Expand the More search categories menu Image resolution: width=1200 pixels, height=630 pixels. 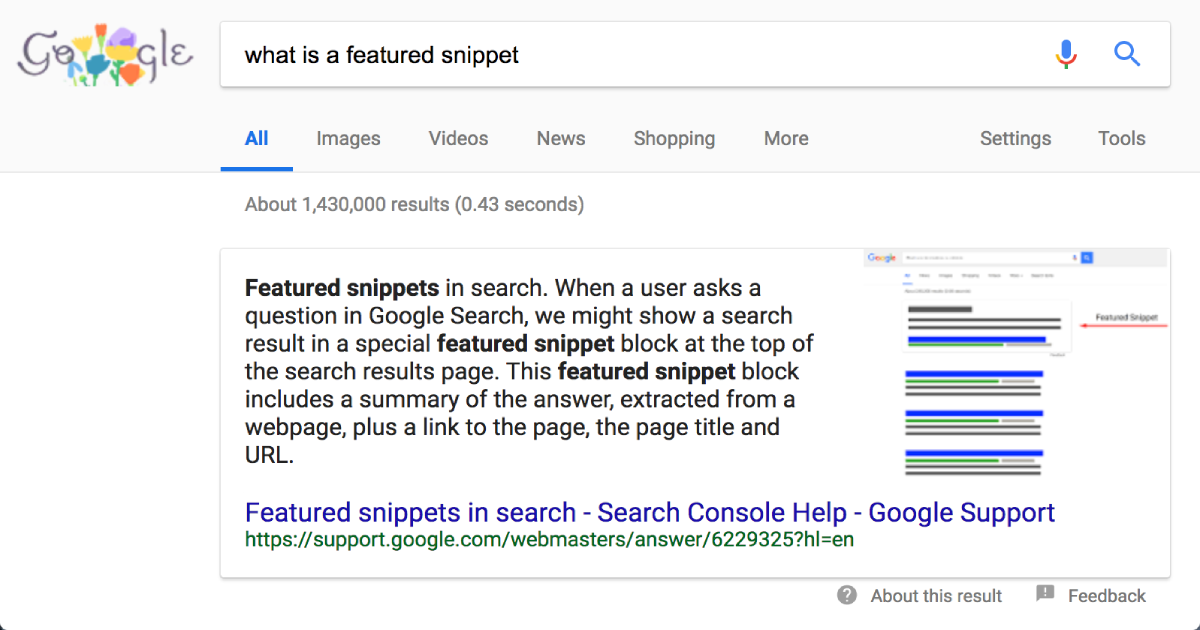click(x=786, y=139)
